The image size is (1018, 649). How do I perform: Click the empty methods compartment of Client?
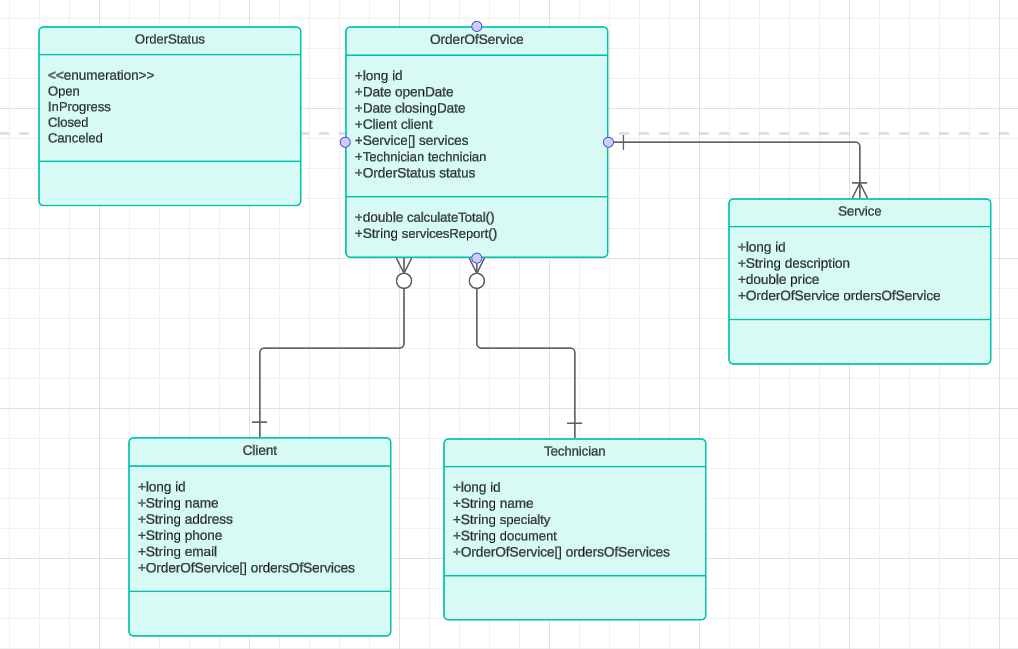pos(260,613)
